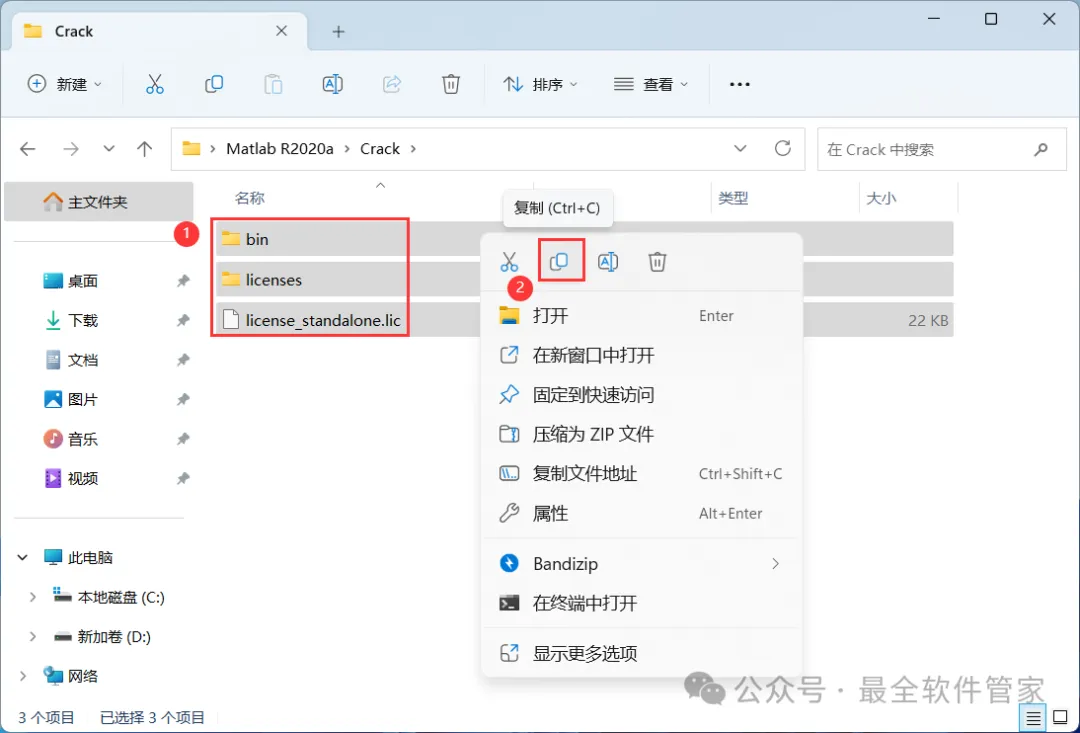This screenshot has width=1080, height=733.
Task: Close the Crack tab
Action: tap(282, 31)
